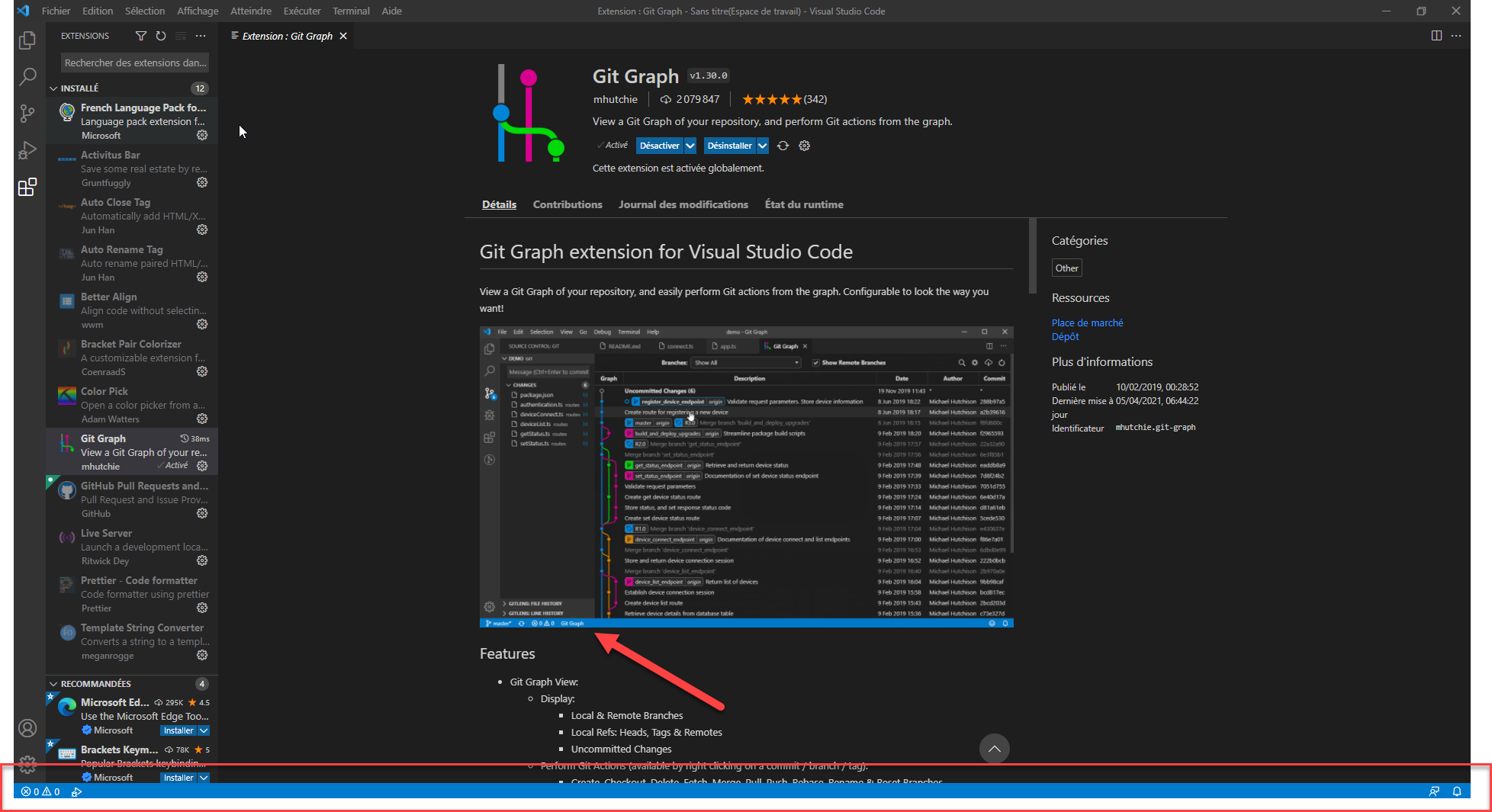1492x812 pixels.
Task: Open the Terminal menu
Action: click(x=351, y=11)
